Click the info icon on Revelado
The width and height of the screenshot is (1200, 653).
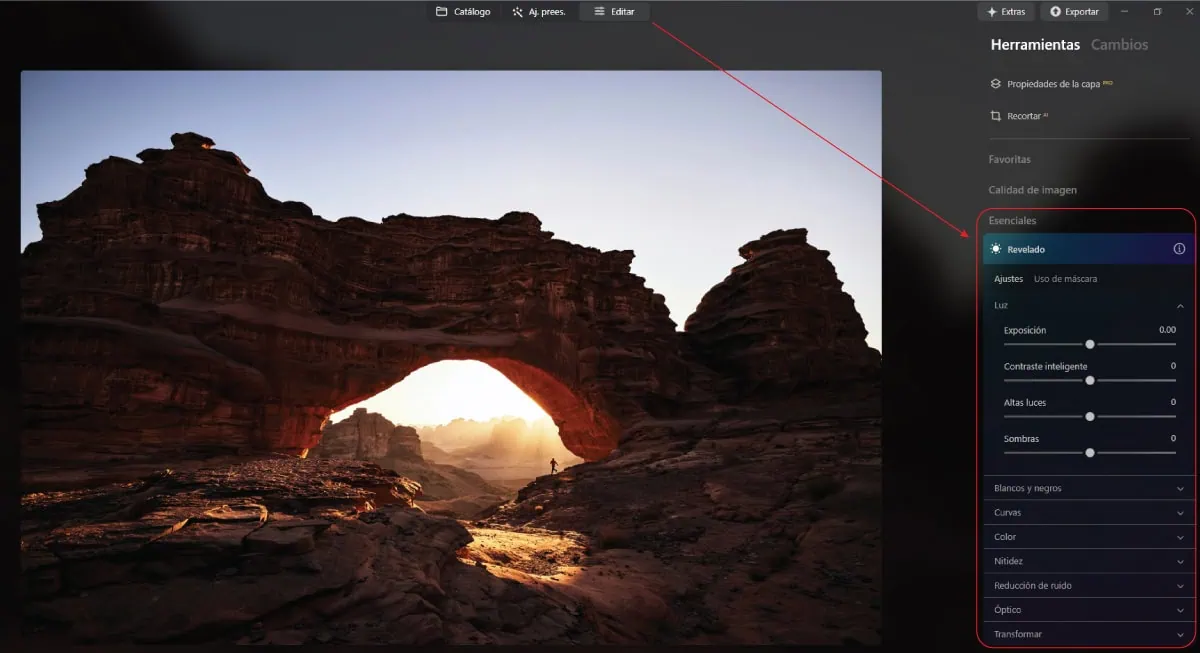(1179, 249)
